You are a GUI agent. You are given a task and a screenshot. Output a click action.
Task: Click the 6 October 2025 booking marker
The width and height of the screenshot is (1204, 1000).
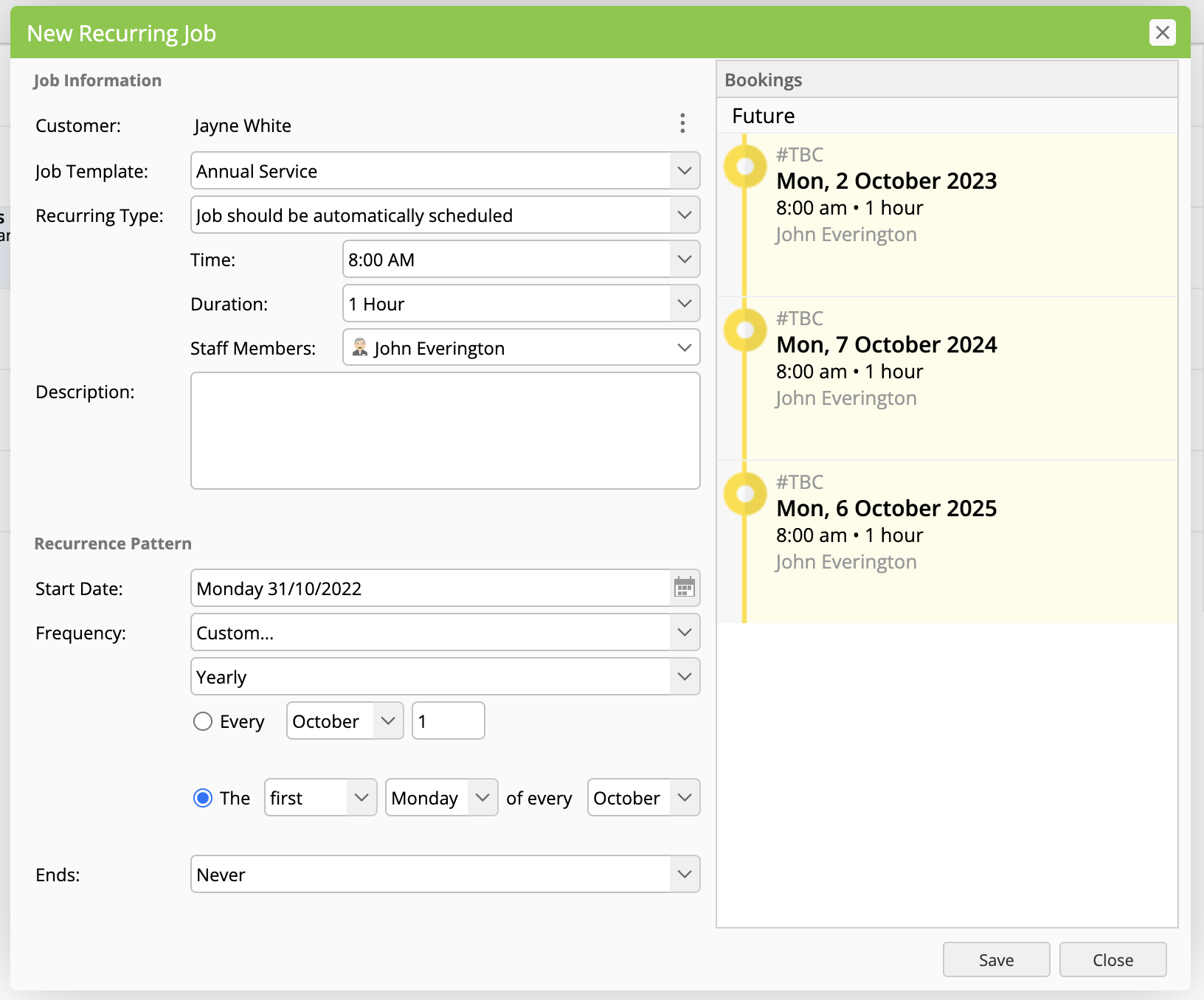click(745, 493)
